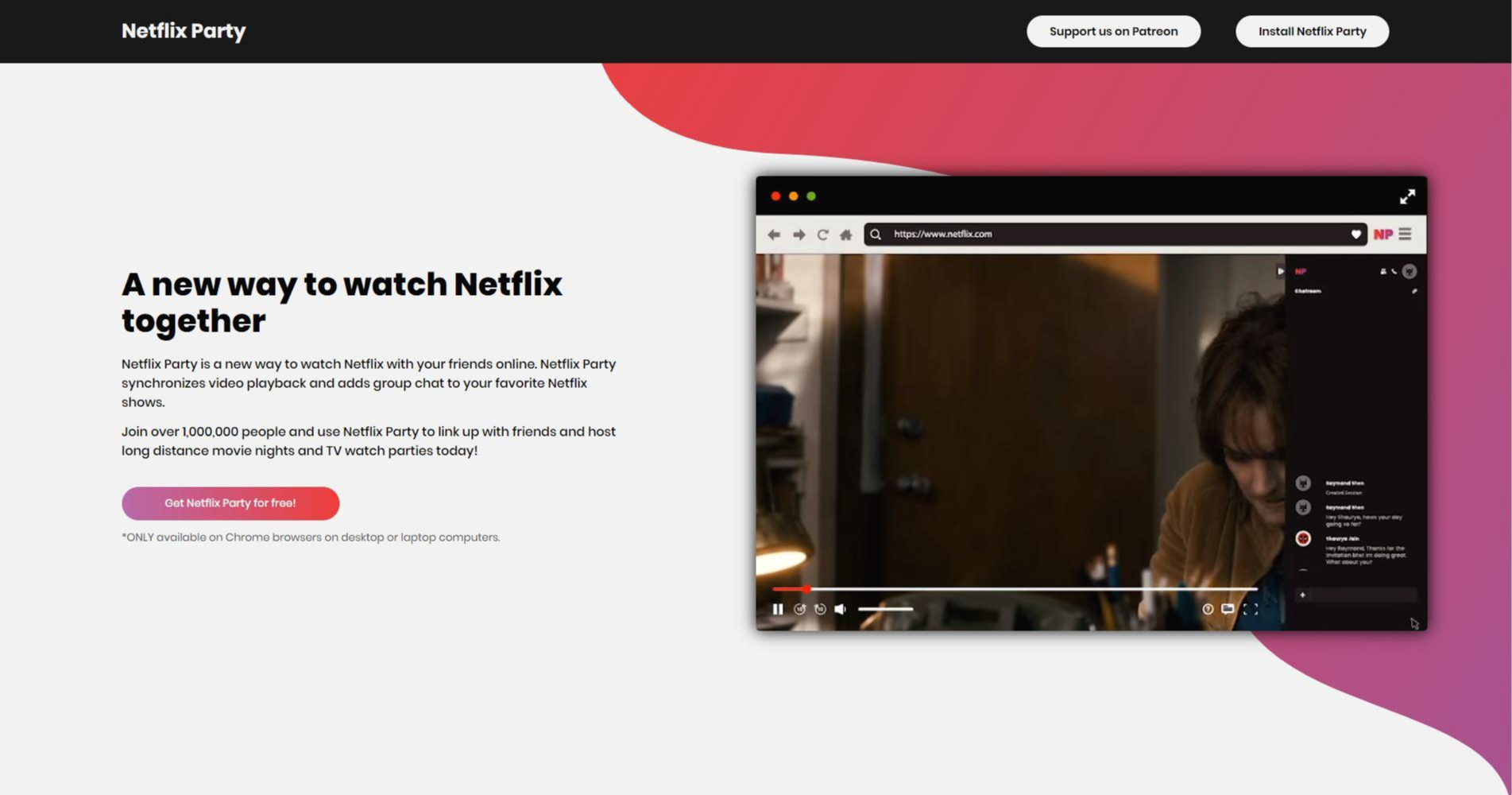Click the reload icon in the demo browser

[x=822, y=235]
